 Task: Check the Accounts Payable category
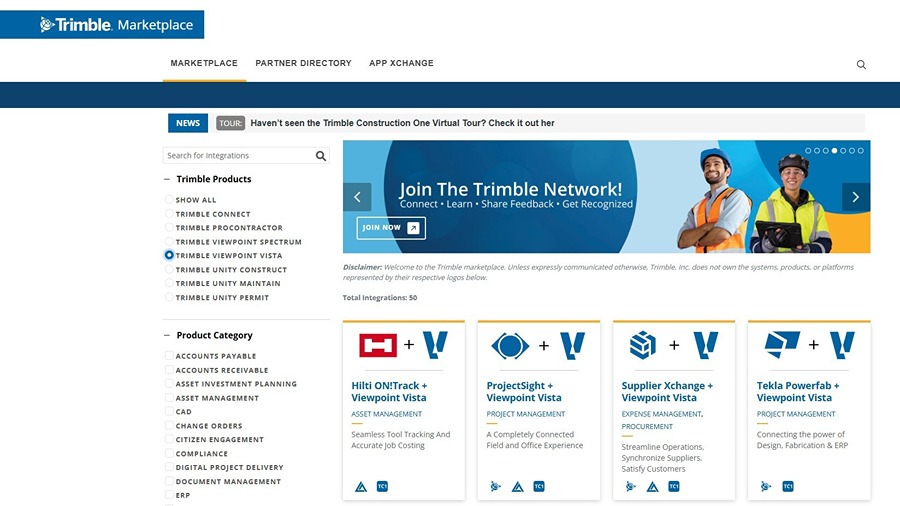click(x=169, y=356)
